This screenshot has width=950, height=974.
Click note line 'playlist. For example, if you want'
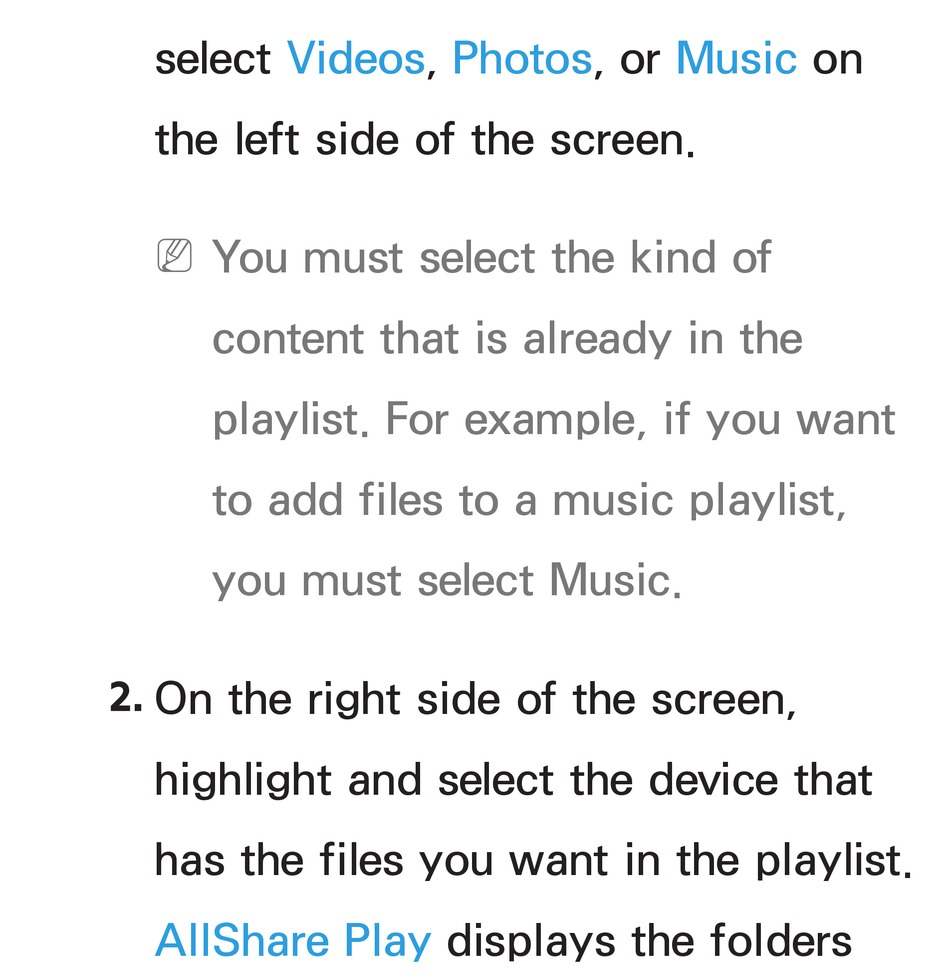pyautogui.click(x=554, y=420)
